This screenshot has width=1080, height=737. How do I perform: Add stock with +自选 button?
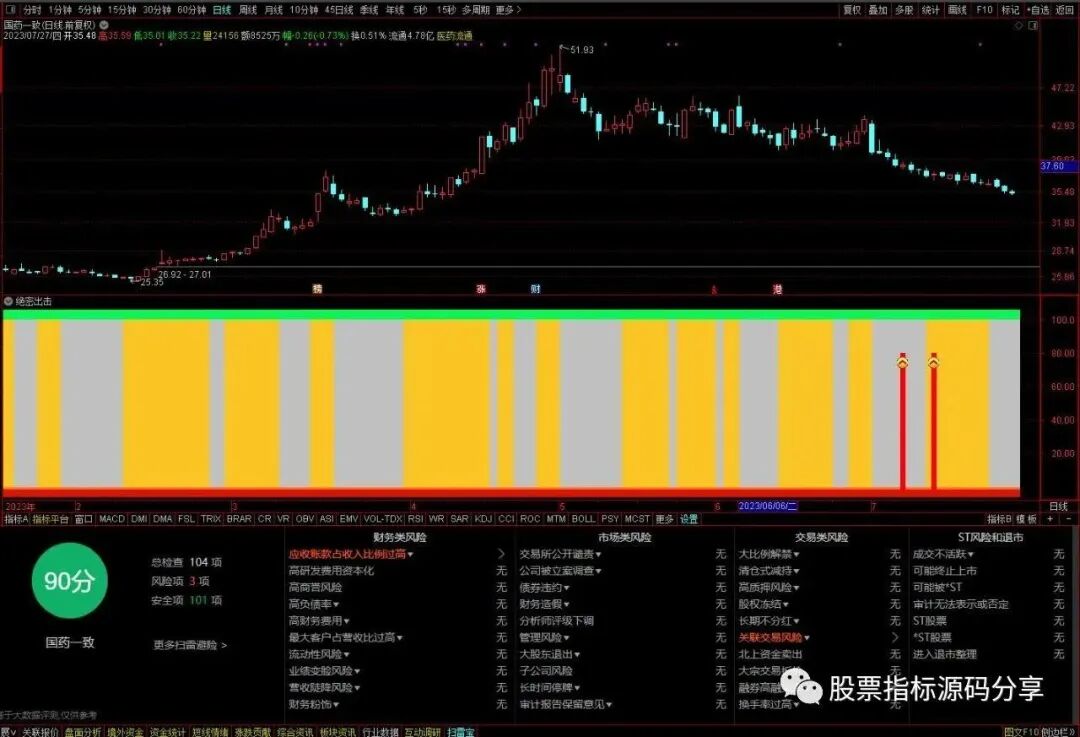click(1038, 10)
